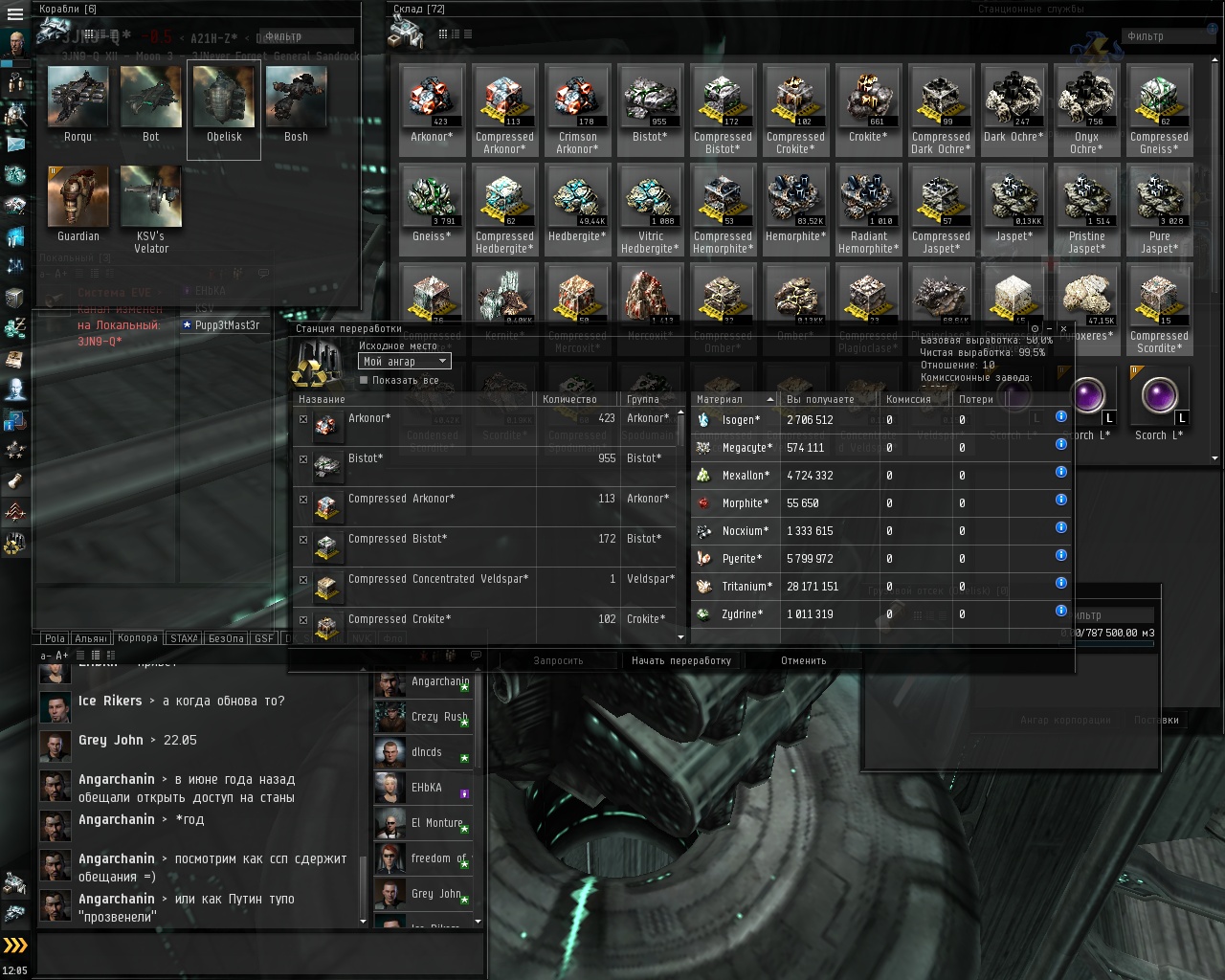Click the 'Отменить' button
1225x980 pixels.
(x=804, y=660)
